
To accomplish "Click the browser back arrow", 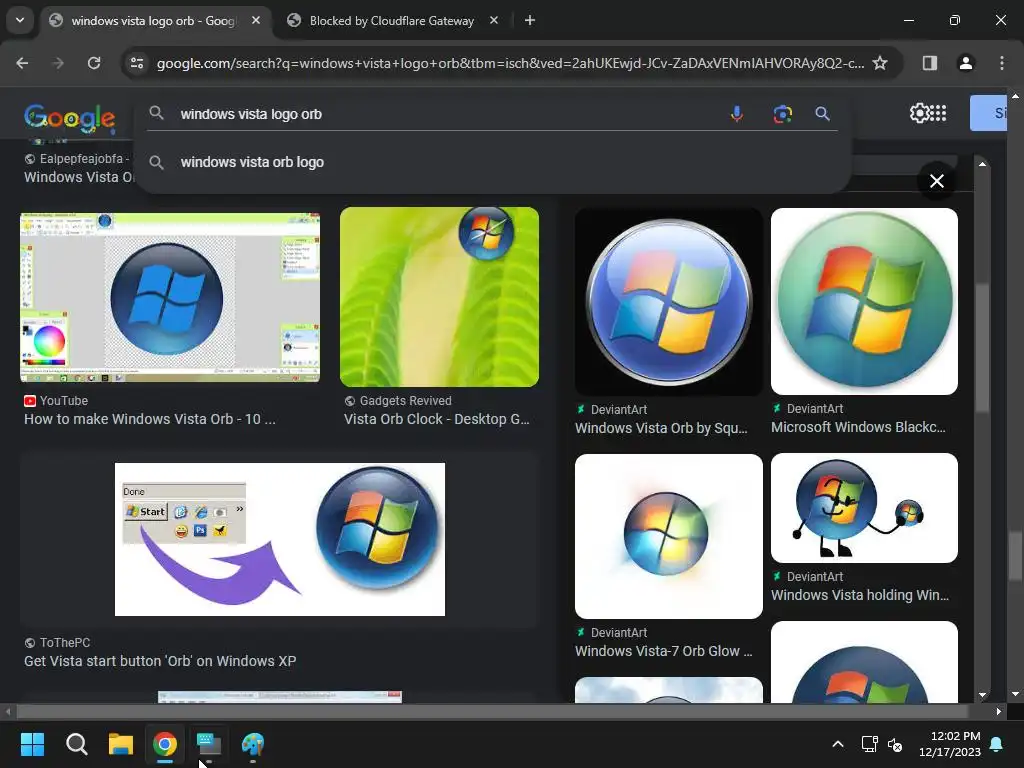I will tap(22, 63).
